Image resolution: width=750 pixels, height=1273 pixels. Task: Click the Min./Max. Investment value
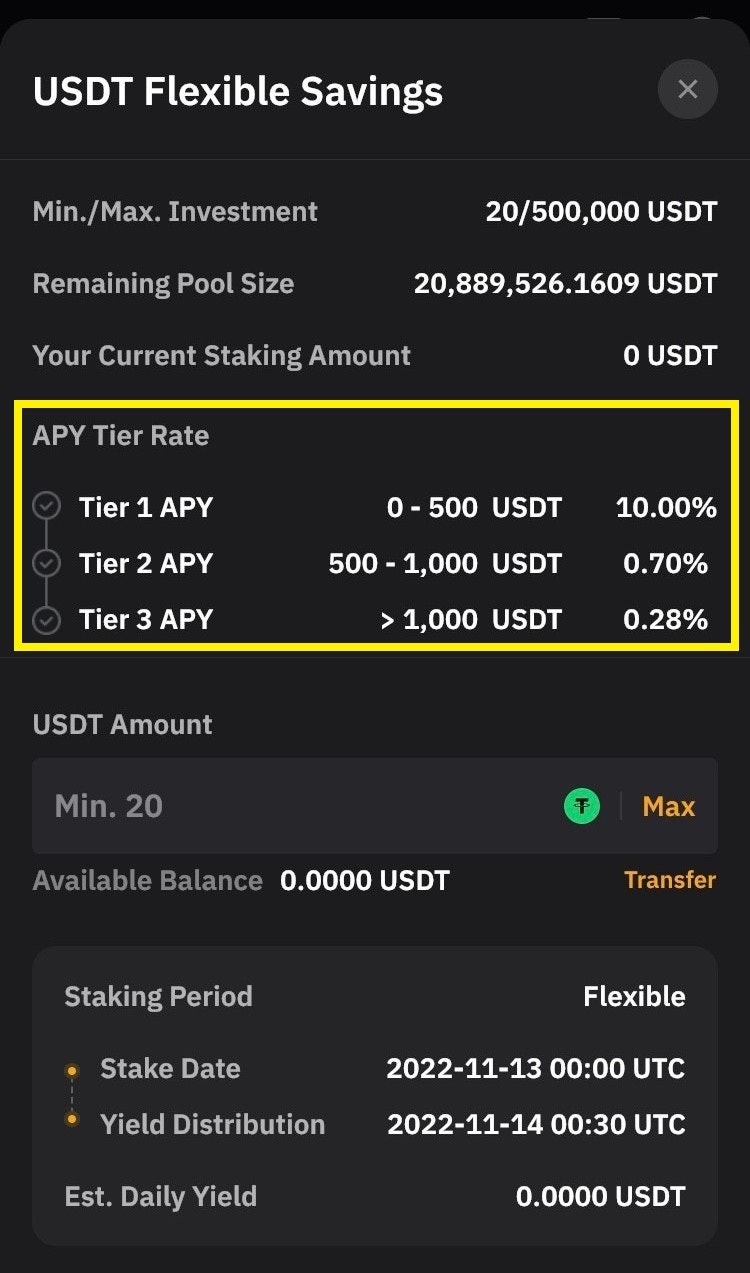tap(601, 212)
